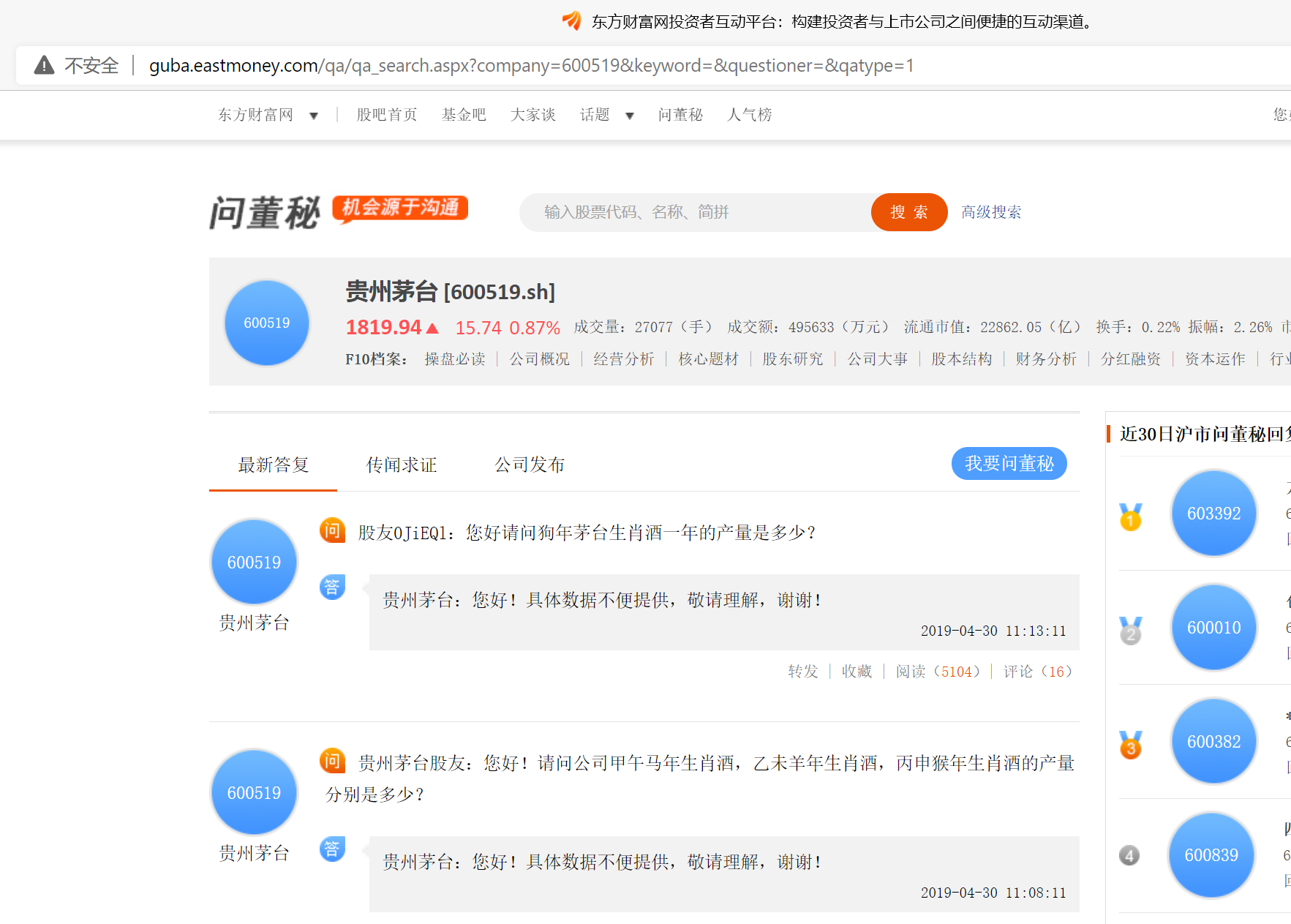The width and height of the screenshot is (1291, 924).
Task: Open the 经营分析 F10 link
Action: click(x=624, y=359)
